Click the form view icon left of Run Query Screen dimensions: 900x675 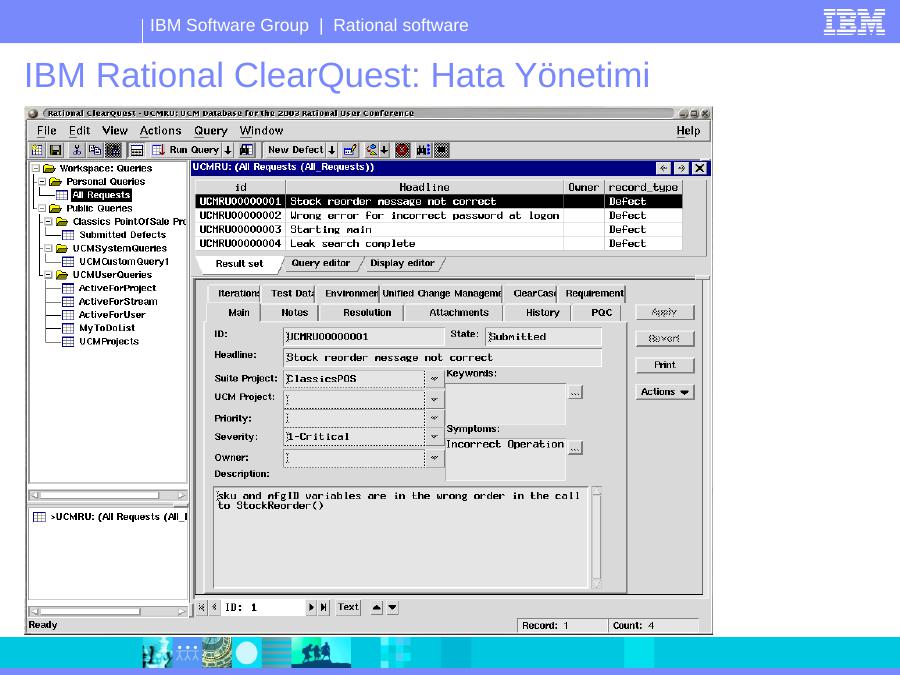137,150
